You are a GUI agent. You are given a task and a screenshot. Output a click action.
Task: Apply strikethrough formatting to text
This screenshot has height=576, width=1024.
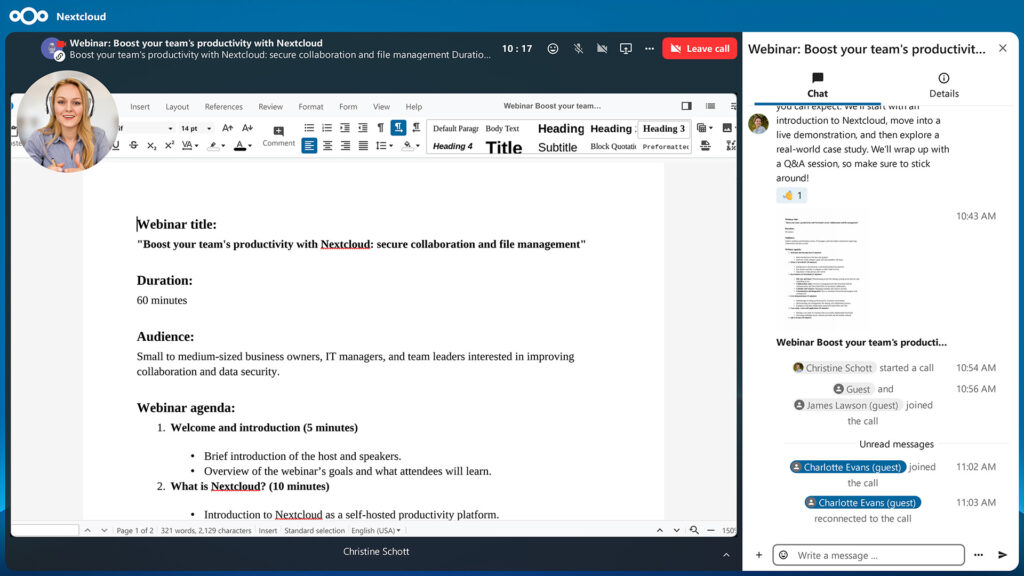[133, 145]
